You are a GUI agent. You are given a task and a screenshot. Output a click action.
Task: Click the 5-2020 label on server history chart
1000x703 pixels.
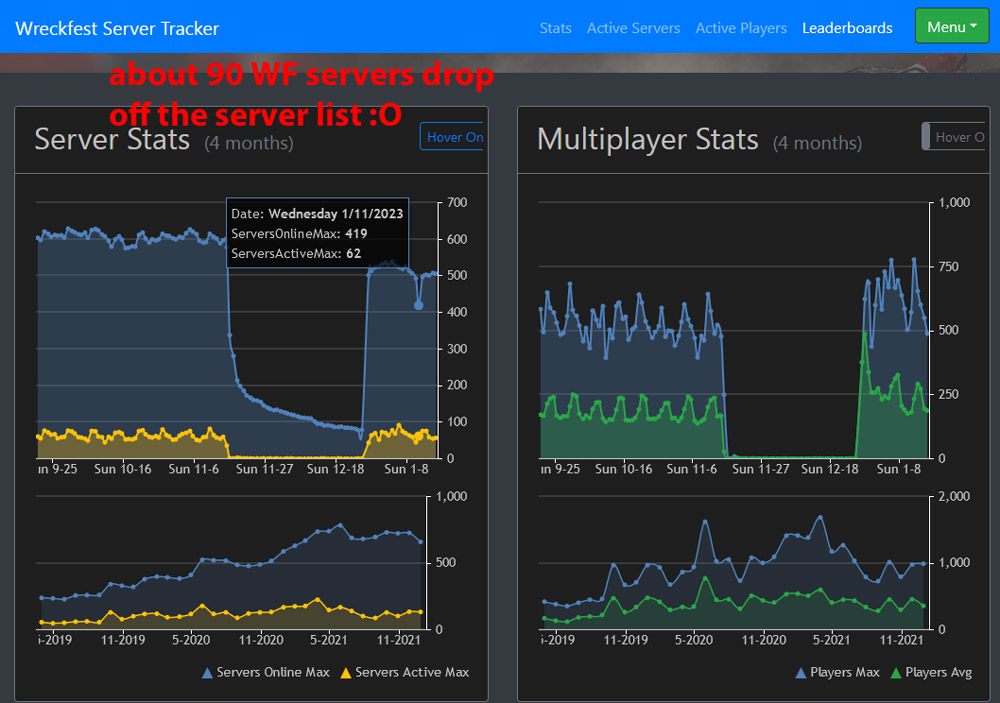click(191, 640)
